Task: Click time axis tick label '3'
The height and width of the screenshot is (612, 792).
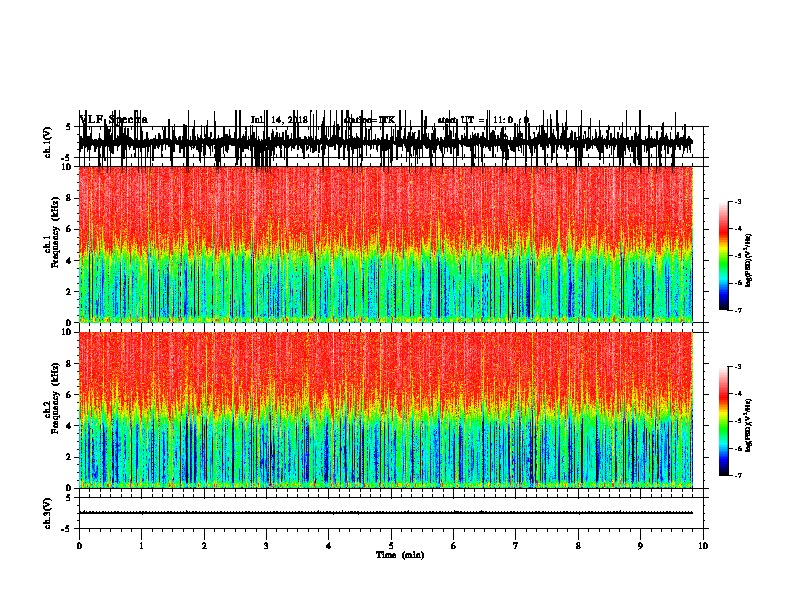Action: tap(266, 546)
